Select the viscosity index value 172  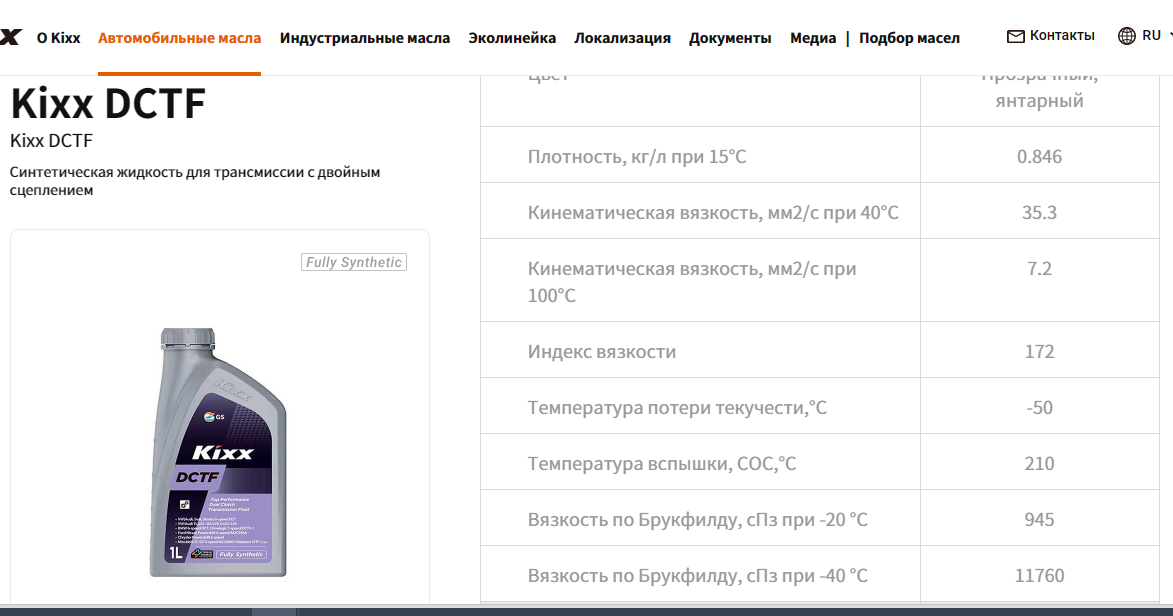pyautogui.click(x=1039, y=352)
